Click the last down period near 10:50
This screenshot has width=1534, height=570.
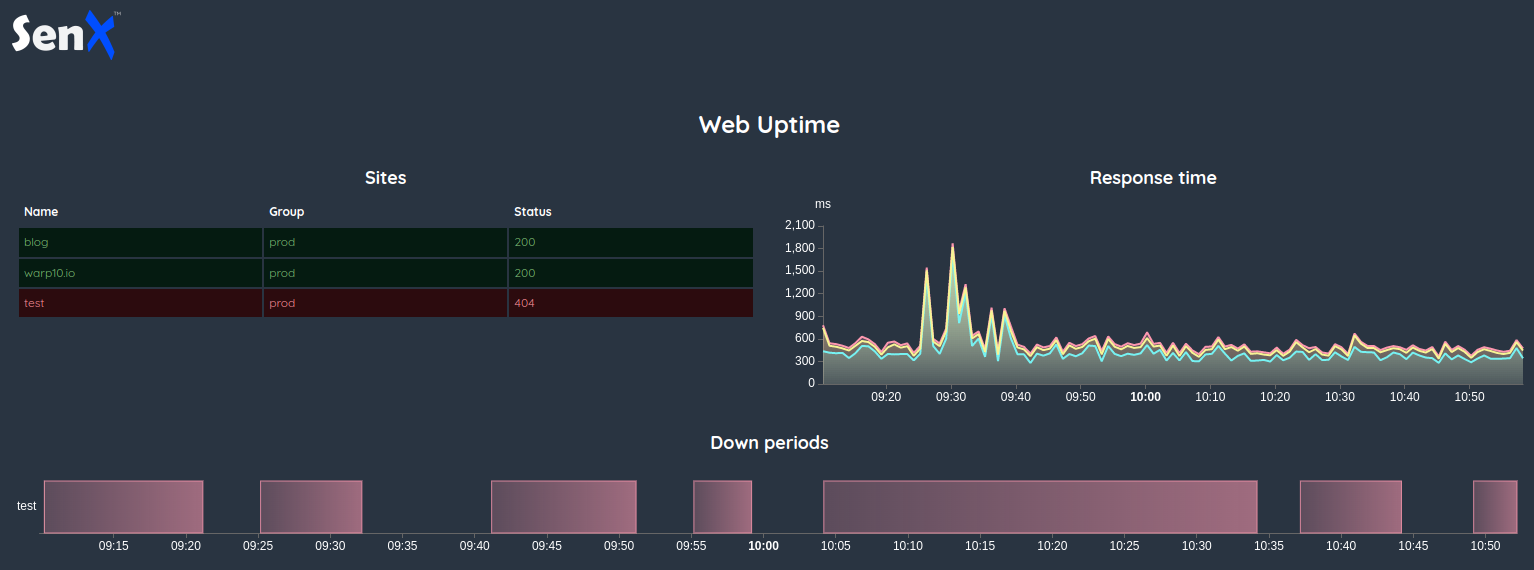[x=1495, y=507]
